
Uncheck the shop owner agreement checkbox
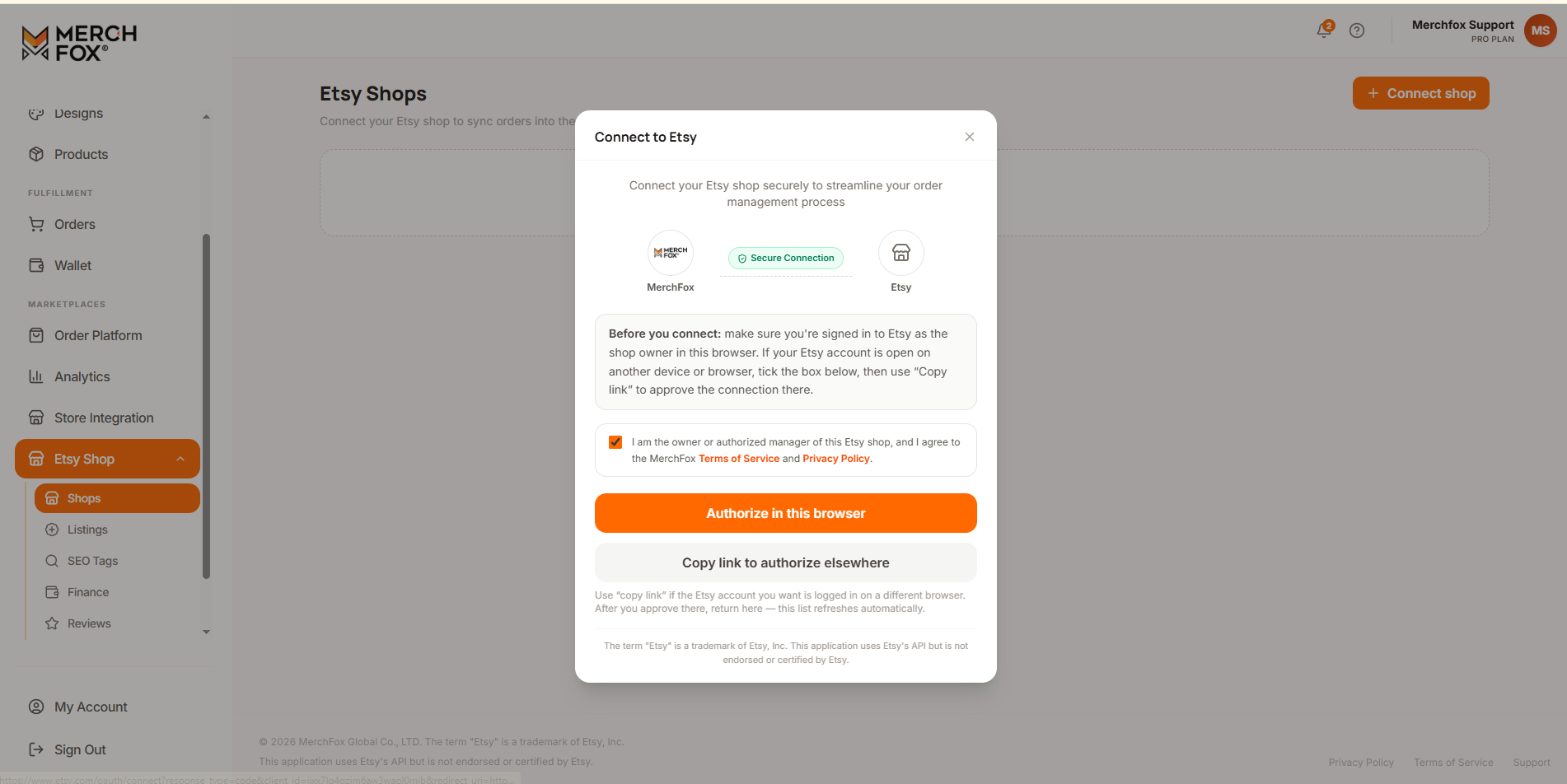[615, 442]
